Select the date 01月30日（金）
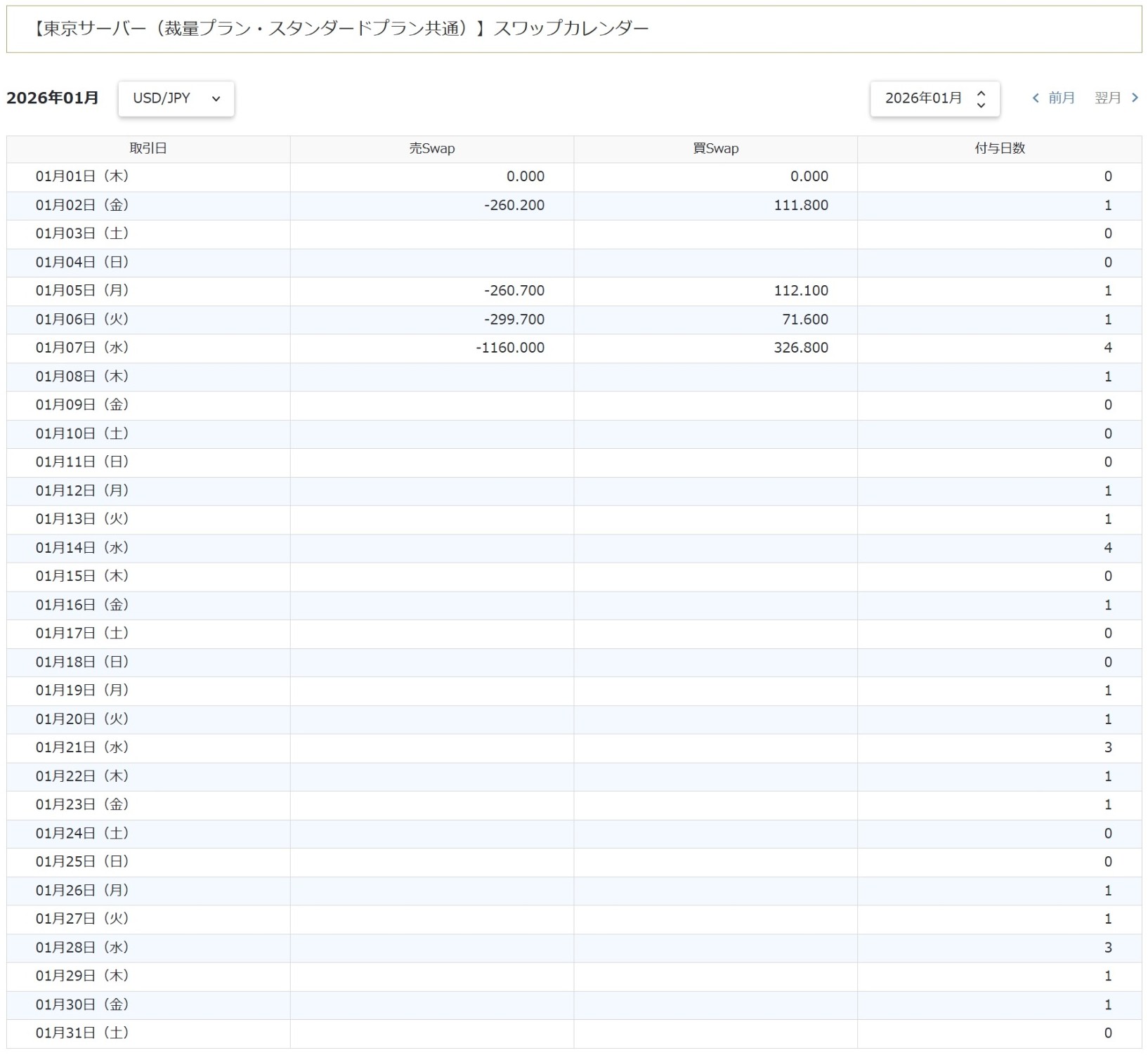The height and width of the screenshot is (1055, 1148). point(82,1005)
